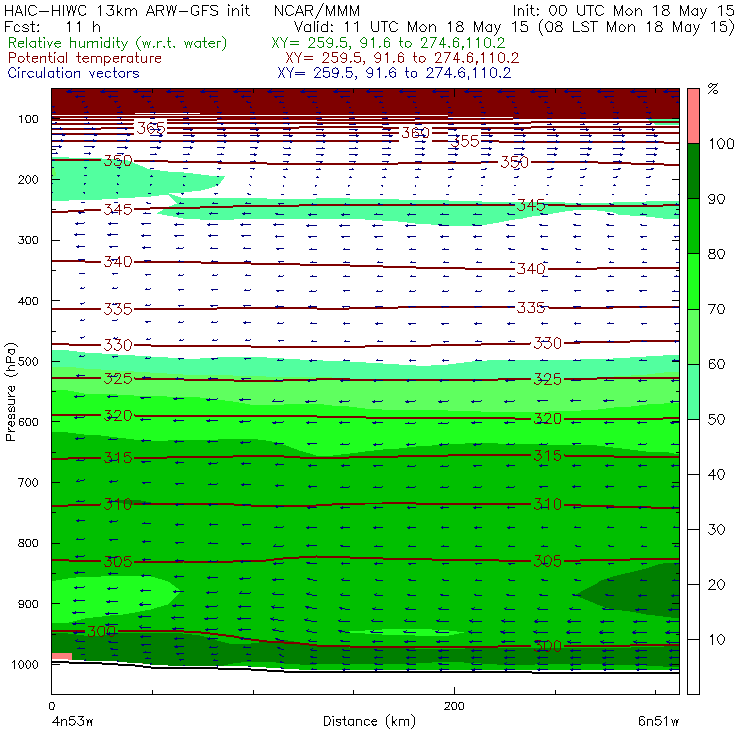The height and width of the screenshot is (740, 740).
Task: Click the '70' colorbar tick label
Action: pos(716,309)
